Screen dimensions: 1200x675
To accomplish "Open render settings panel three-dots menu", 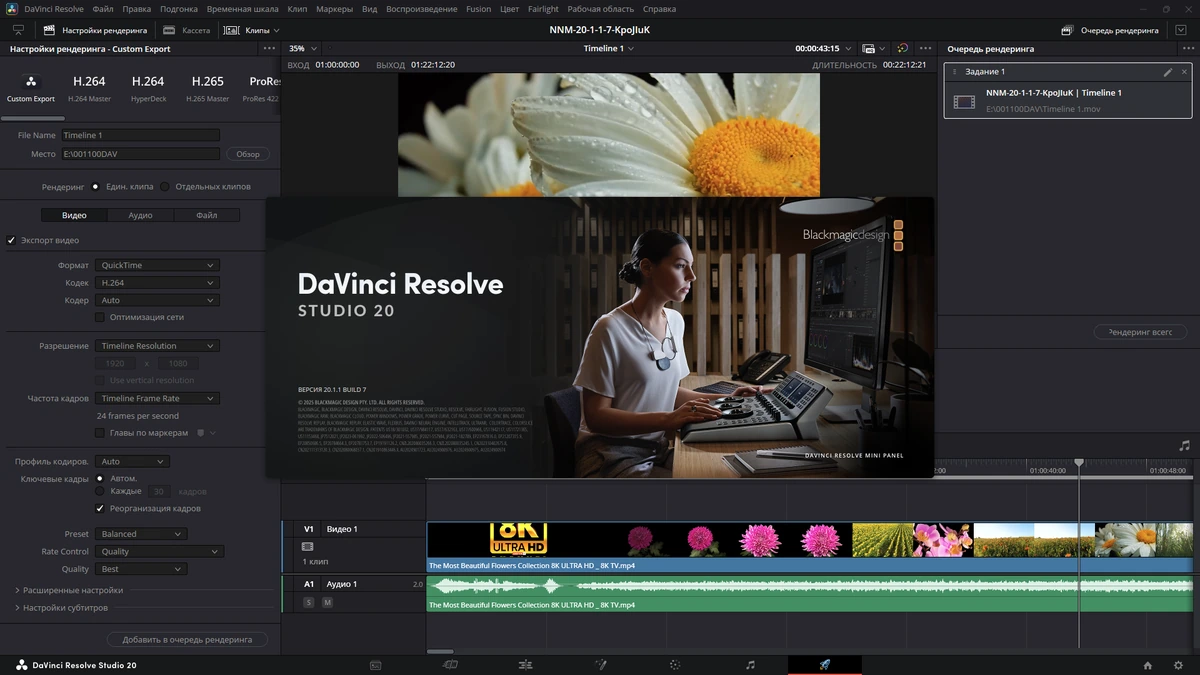I will click(x=269, y=48).
